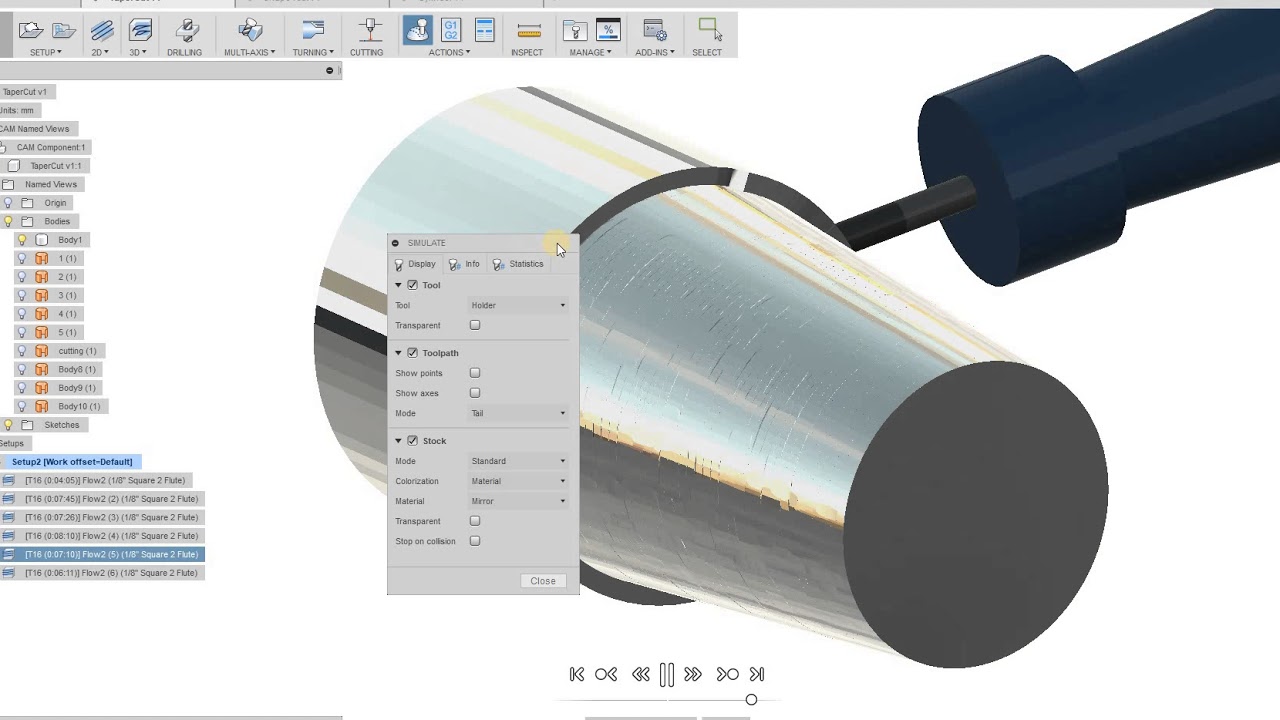The image size is (1280, 720).
Task: Open the Tool Holder dropdown
Action: tap(518, 305)
